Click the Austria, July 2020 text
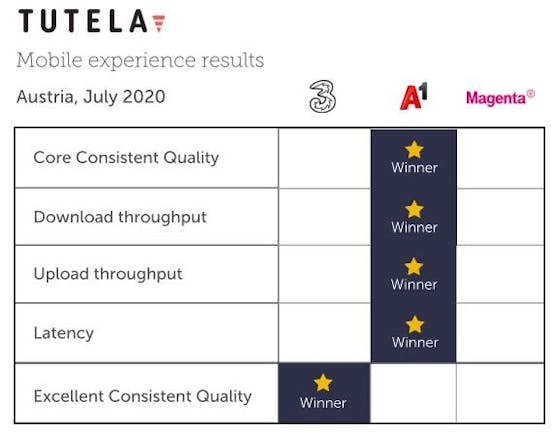The height and width of the screenshot is (437, 558). (91, 97)
